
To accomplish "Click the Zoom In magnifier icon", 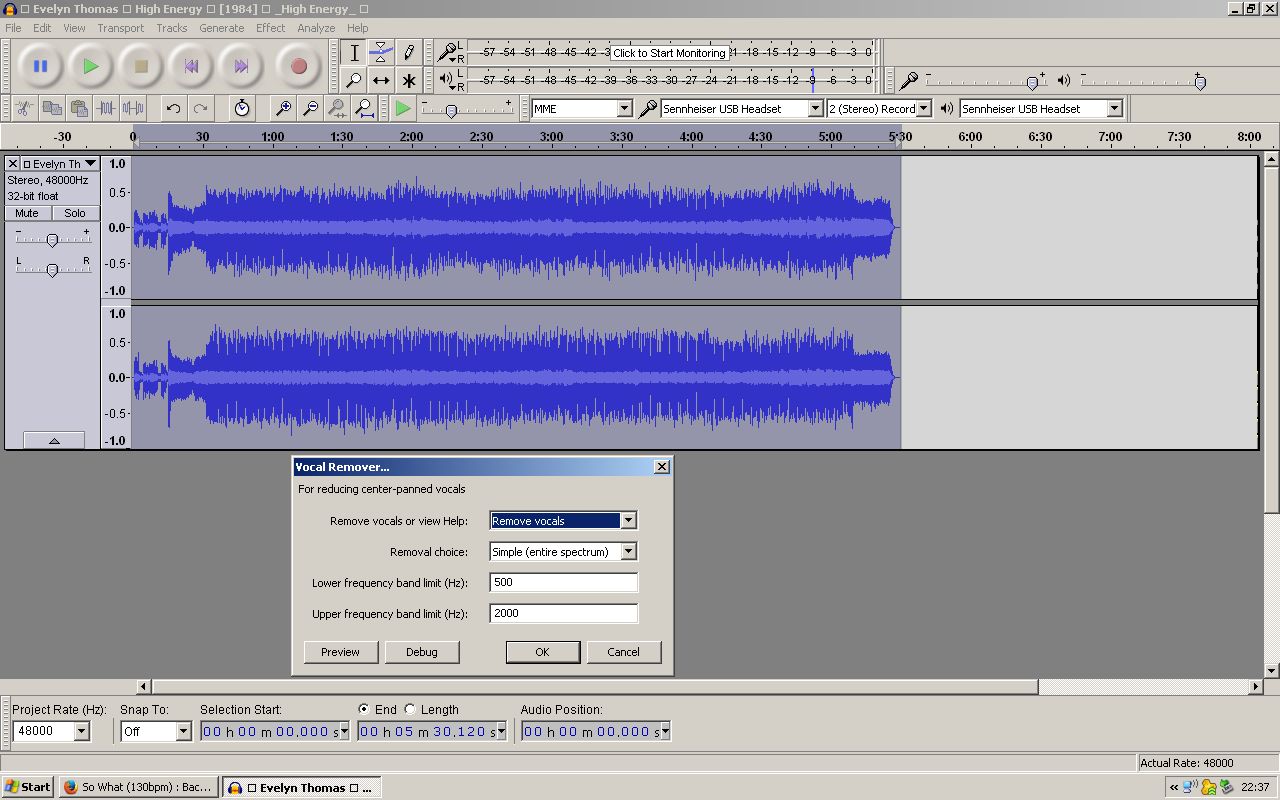I will coord(284,108).
